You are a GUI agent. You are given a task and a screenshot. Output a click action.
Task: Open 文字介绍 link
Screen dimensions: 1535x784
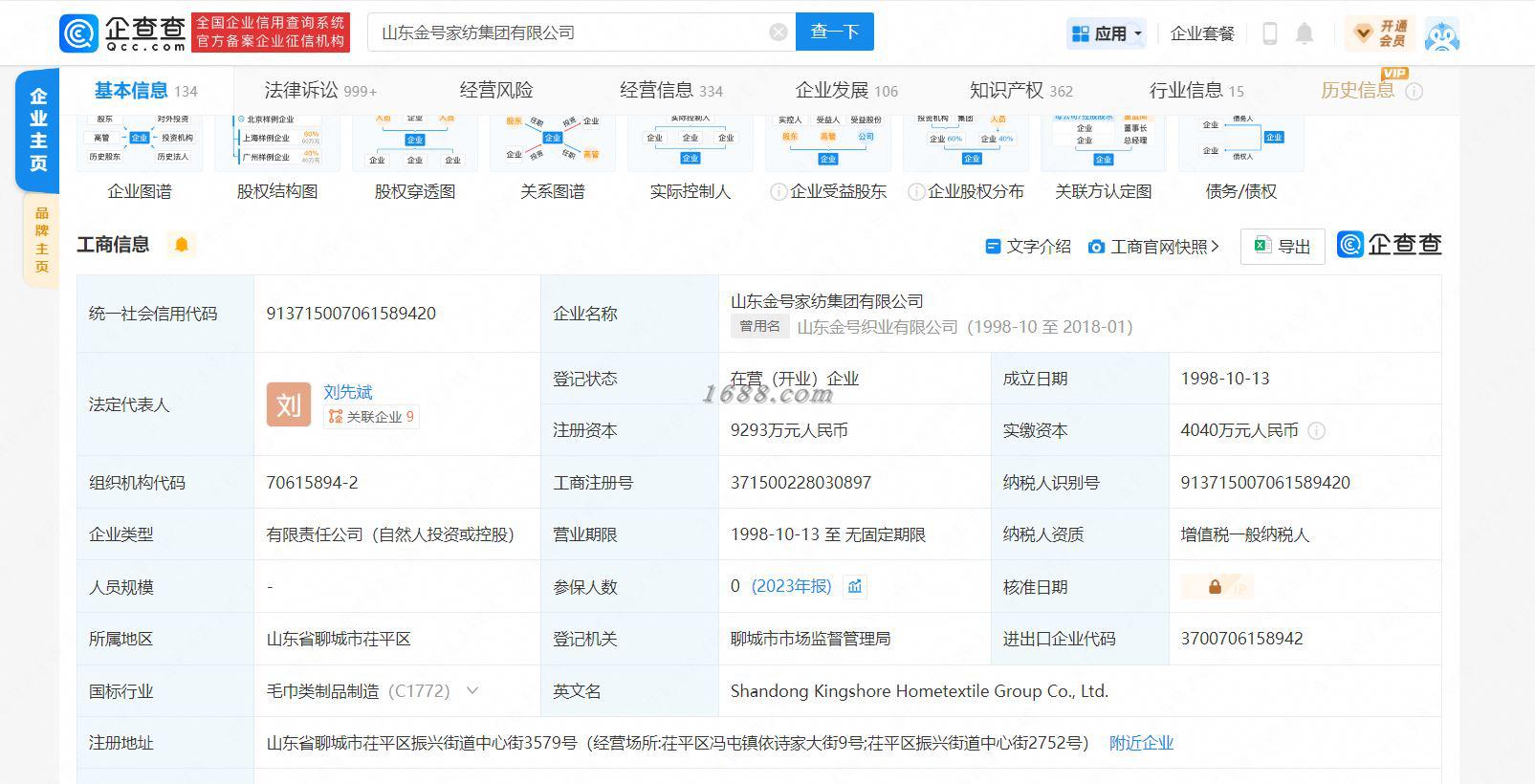point(1028,247)
